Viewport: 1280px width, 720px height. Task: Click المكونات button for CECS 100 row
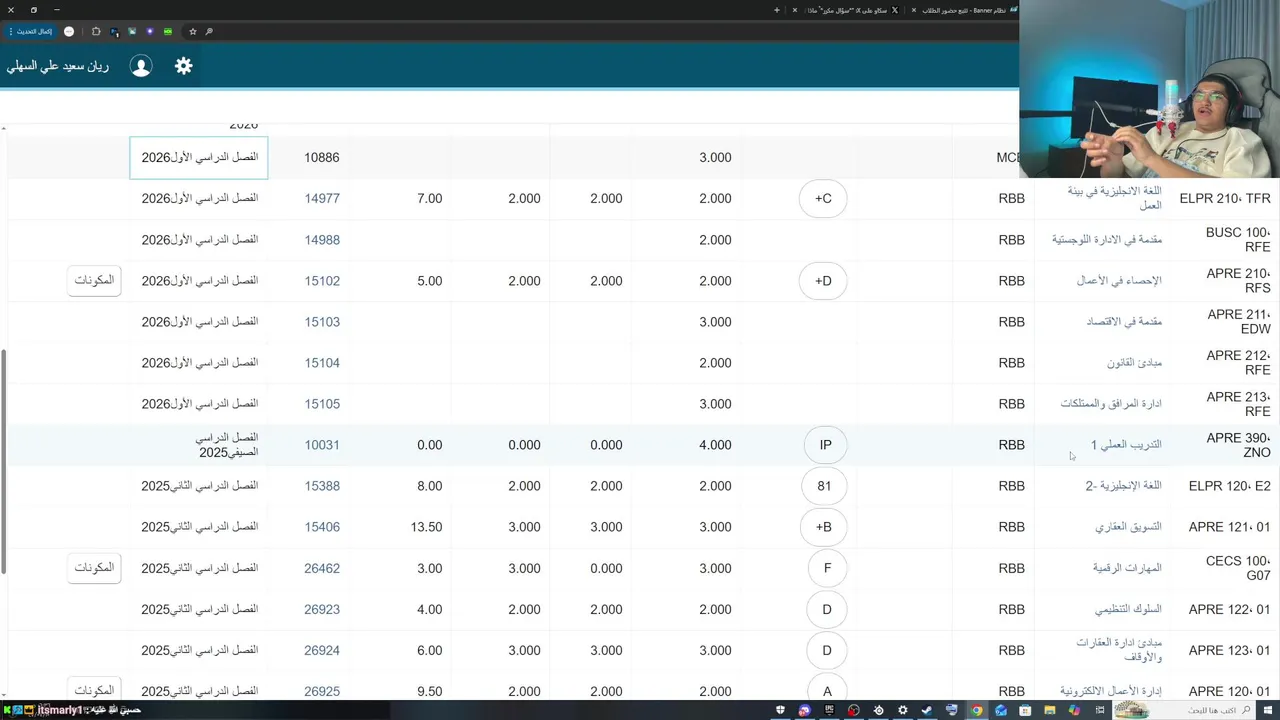point(95,568)
